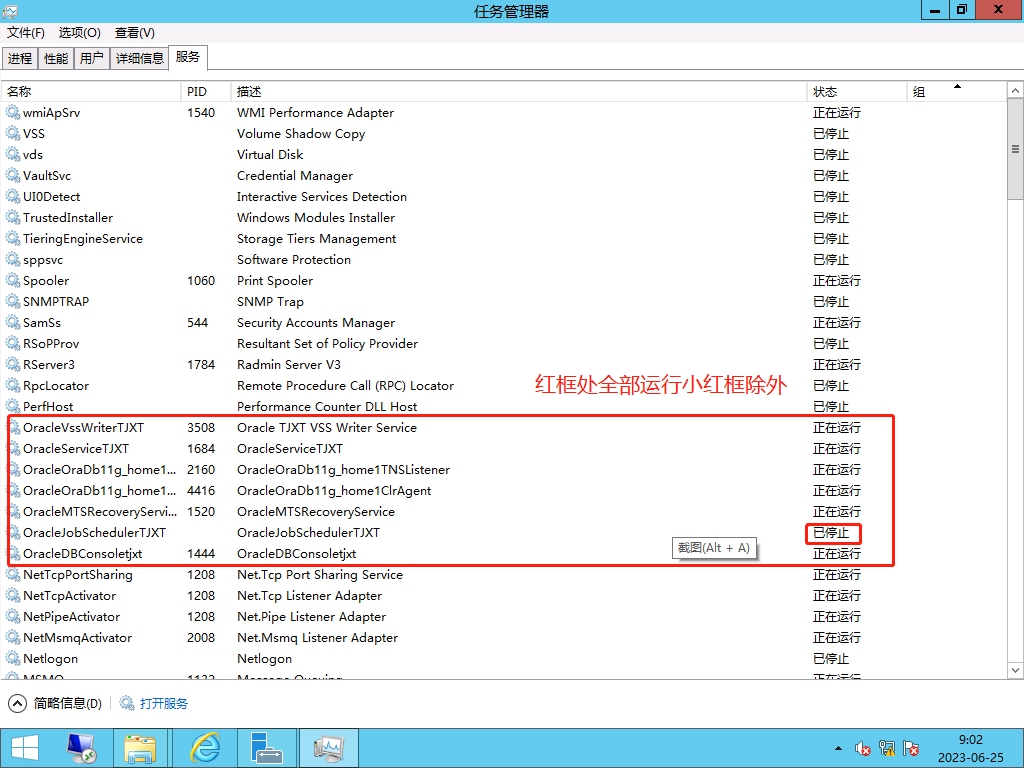Click the gear icon beside Netlogon
The height and width of the screenshot is (768, 1024).
click(x=12, y=658)
